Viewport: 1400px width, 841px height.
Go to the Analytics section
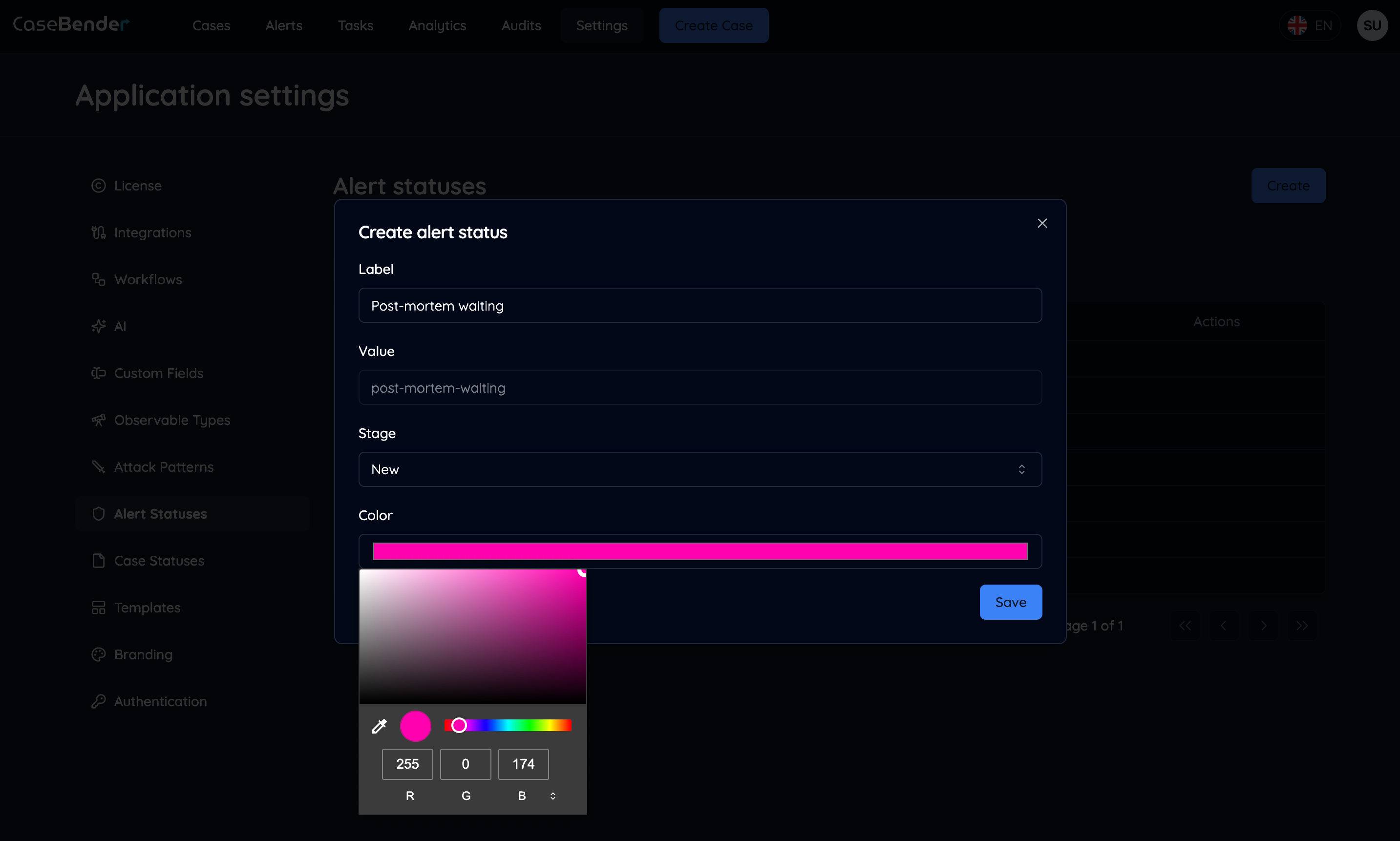tap(437, 25)
